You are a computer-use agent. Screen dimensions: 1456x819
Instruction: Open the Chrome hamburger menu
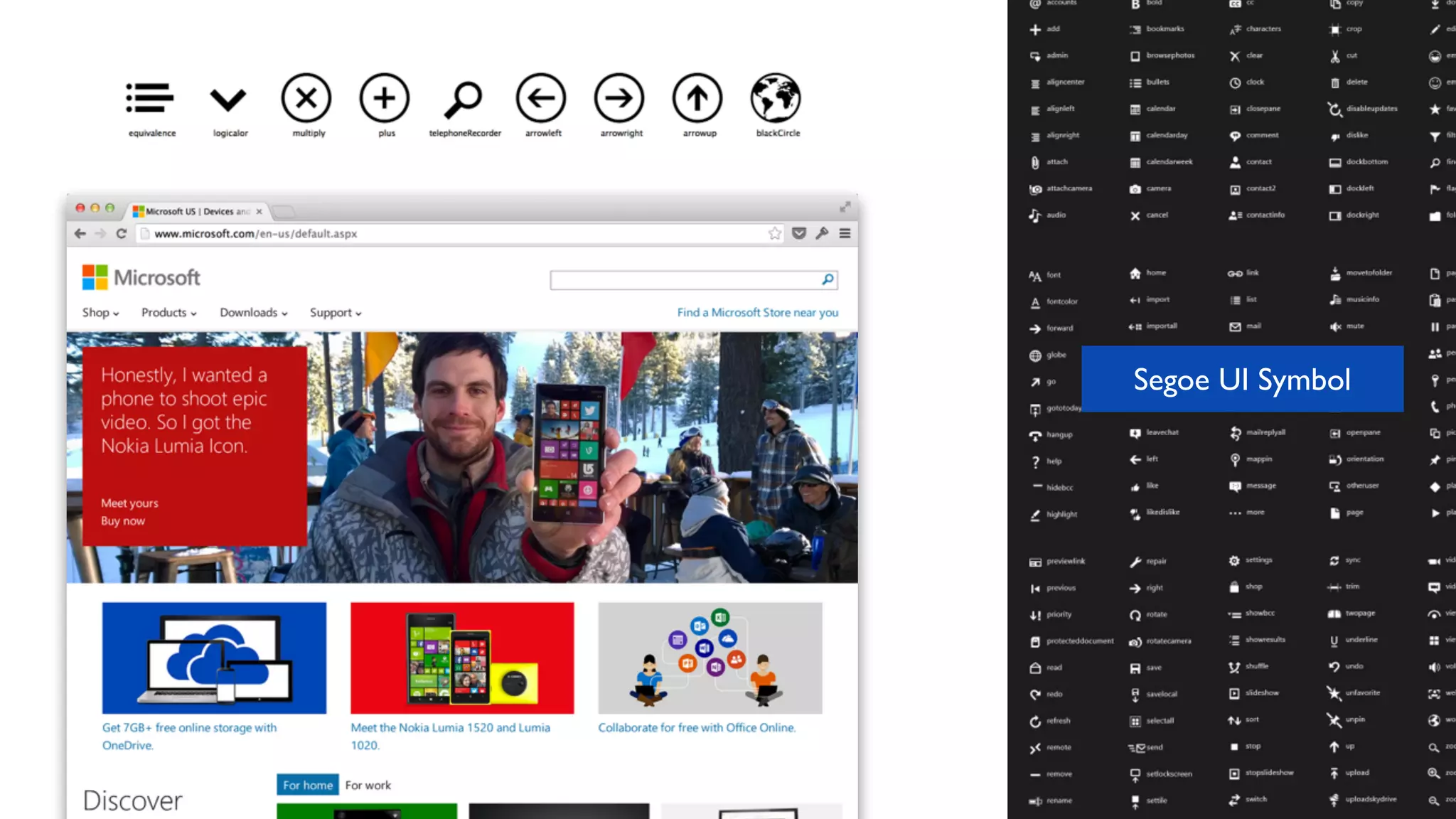[x=845, y=233]
